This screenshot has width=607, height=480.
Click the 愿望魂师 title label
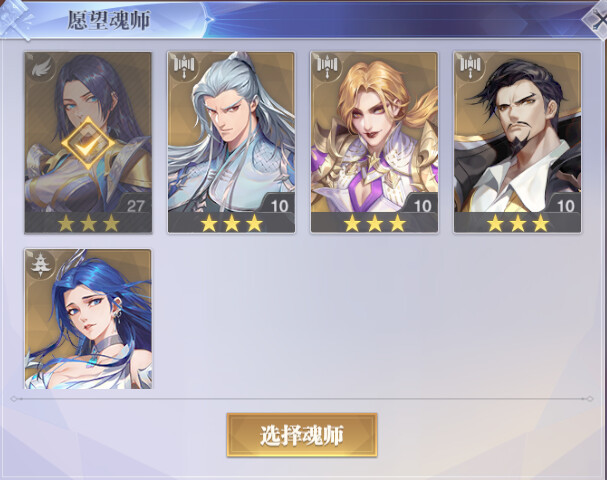click(108, 20)
